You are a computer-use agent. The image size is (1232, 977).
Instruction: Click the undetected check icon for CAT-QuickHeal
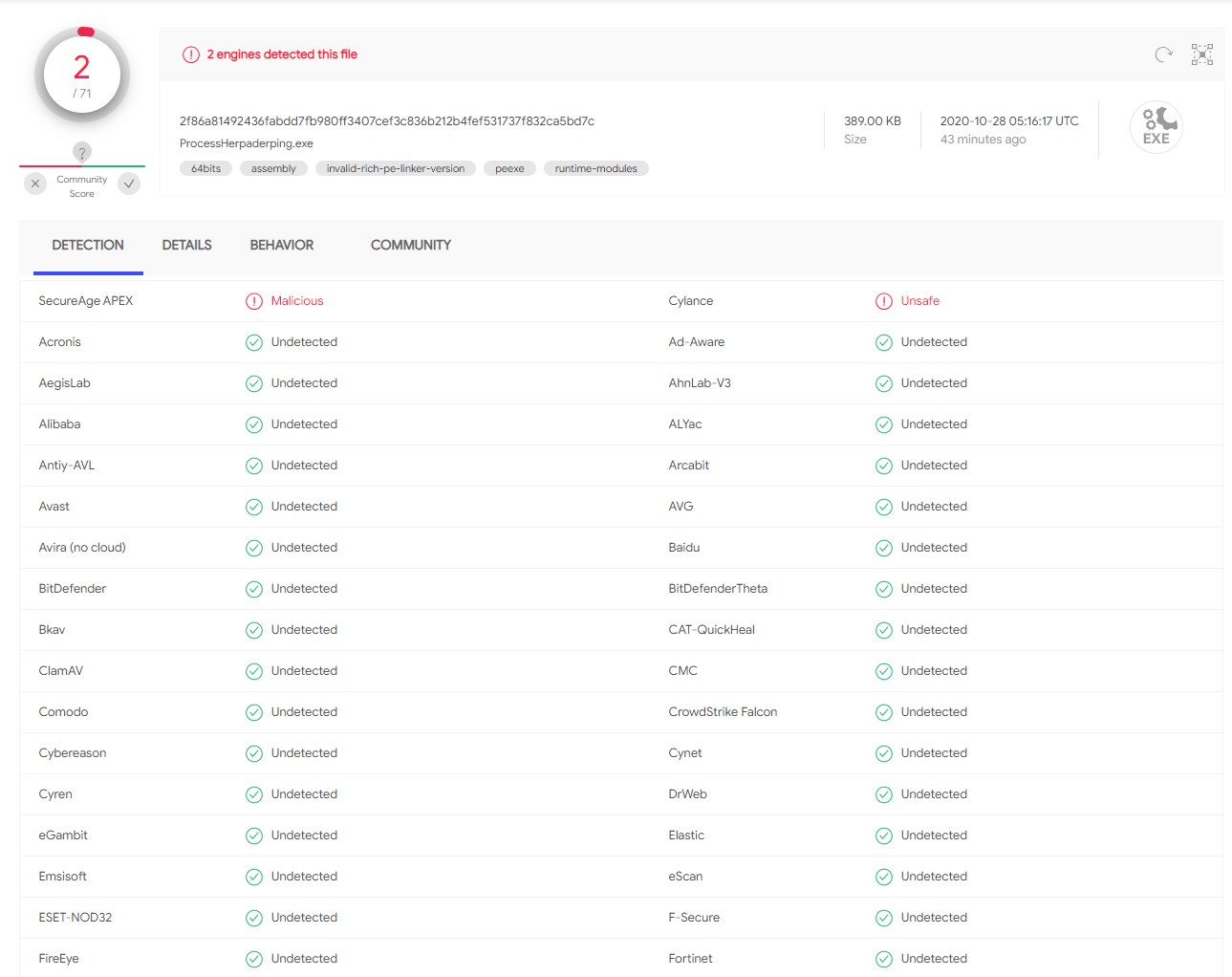click(x=884, y=630)
